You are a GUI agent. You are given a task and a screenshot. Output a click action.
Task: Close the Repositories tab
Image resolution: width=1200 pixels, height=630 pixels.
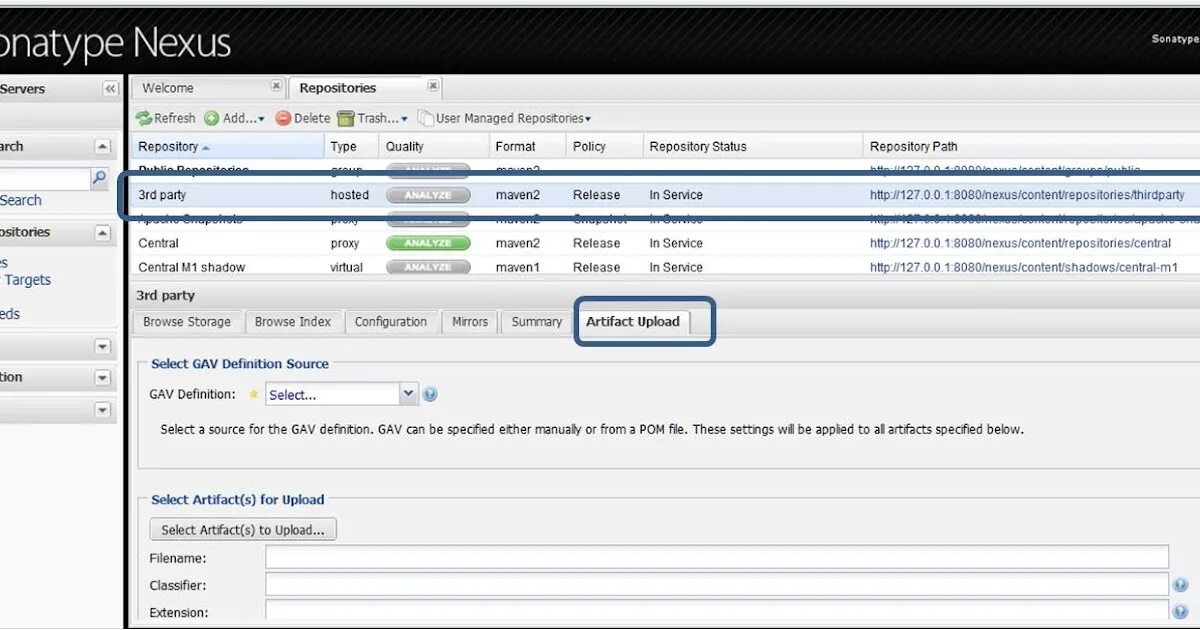tap(433, 86)
